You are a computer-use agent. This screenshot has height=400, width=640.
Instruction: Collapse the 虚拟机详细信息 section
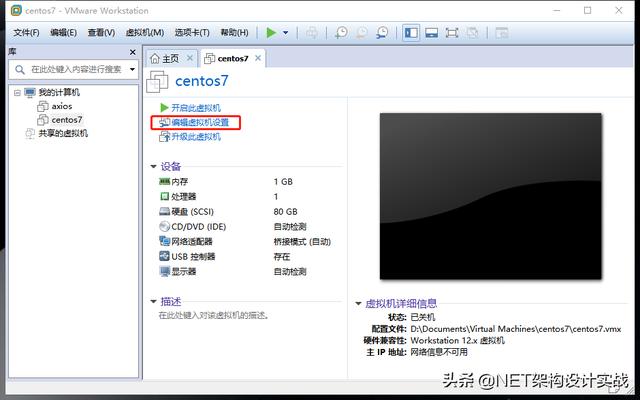coord(358,304)
